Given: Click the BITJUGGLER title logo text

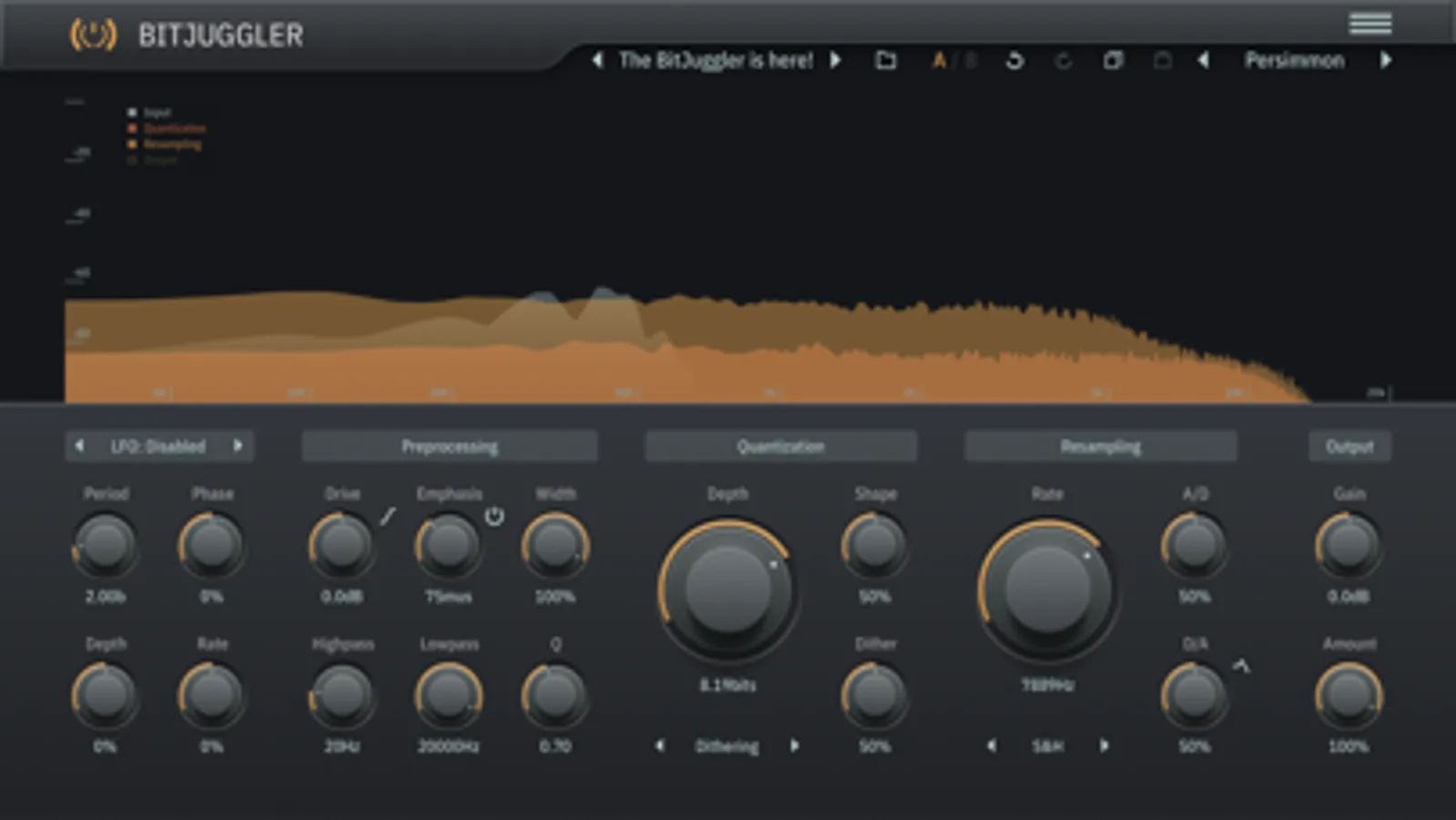Looking at the screenshot, I should click(x=220, y=36).
